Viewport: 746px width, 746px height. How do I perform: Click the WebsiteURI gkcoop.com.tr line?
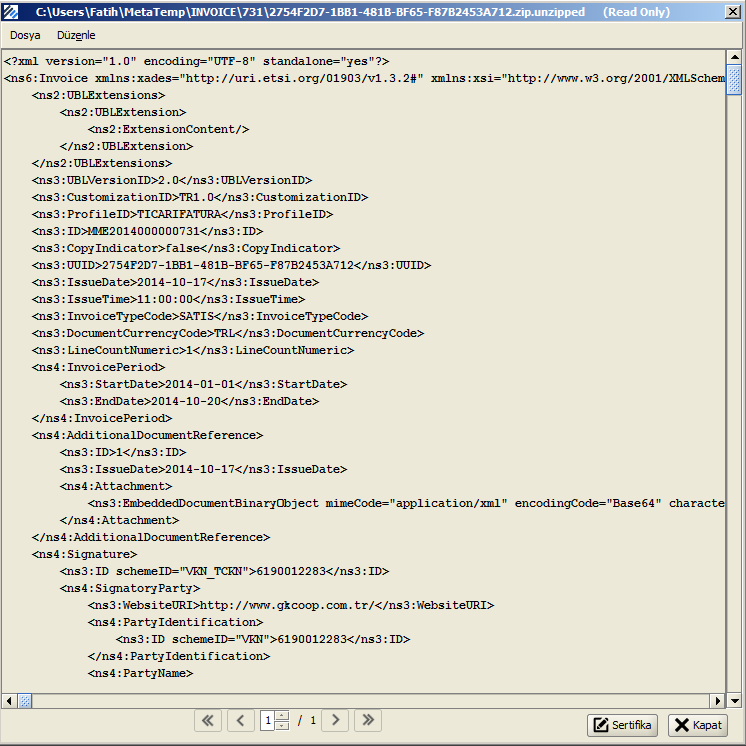click(x=291, y=605)
